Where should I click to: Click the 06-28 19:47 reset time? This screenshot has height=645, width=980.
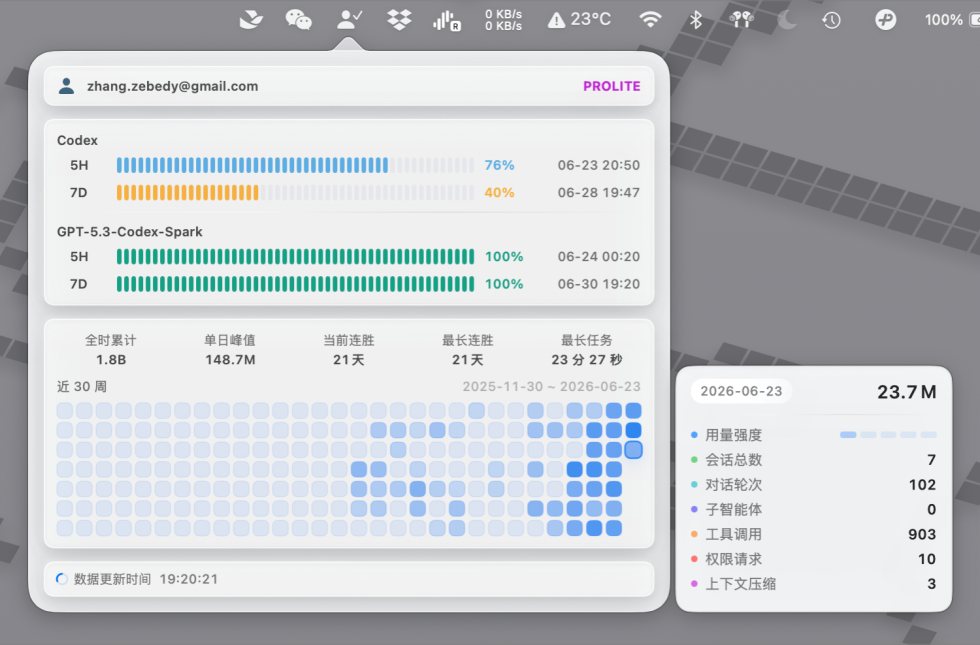click(x=598, y=192)
